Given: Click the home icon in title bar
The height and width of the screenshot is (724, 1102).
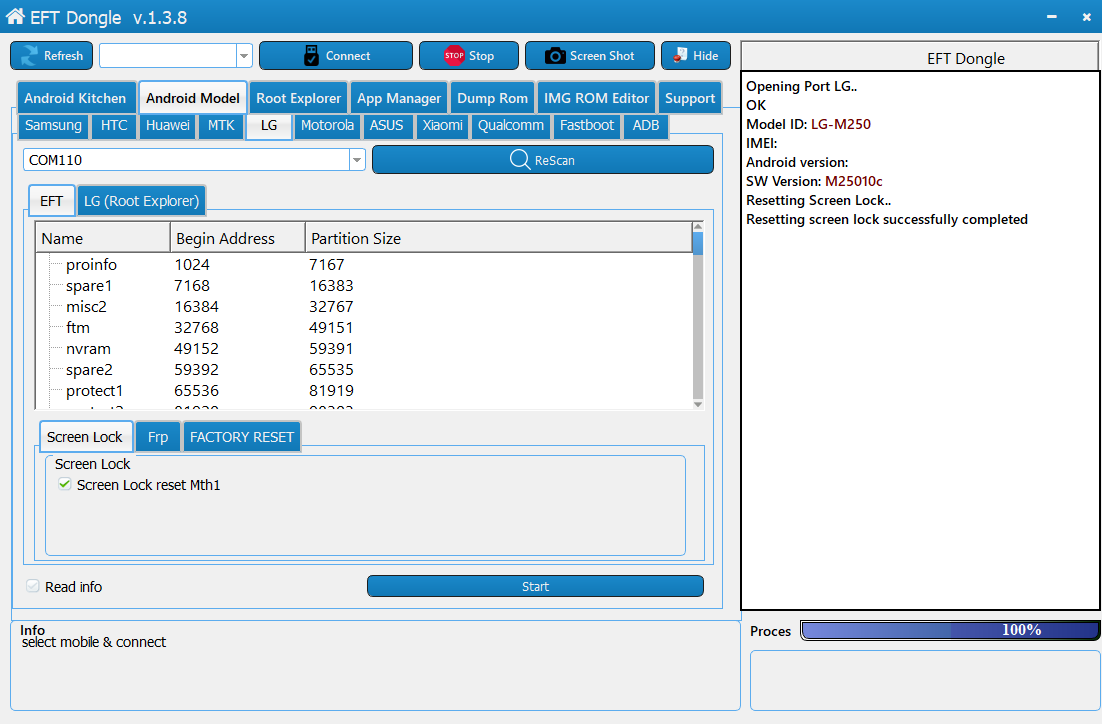Looking at the screenshot, I should 15,16.
